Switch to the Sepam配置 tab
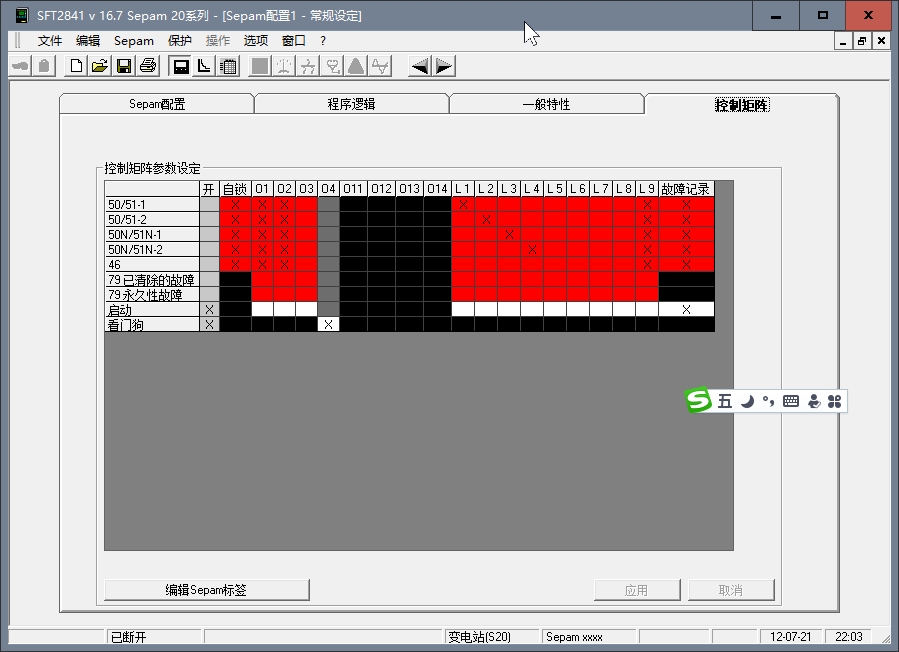899x652 pixels. tap(157, 104)
